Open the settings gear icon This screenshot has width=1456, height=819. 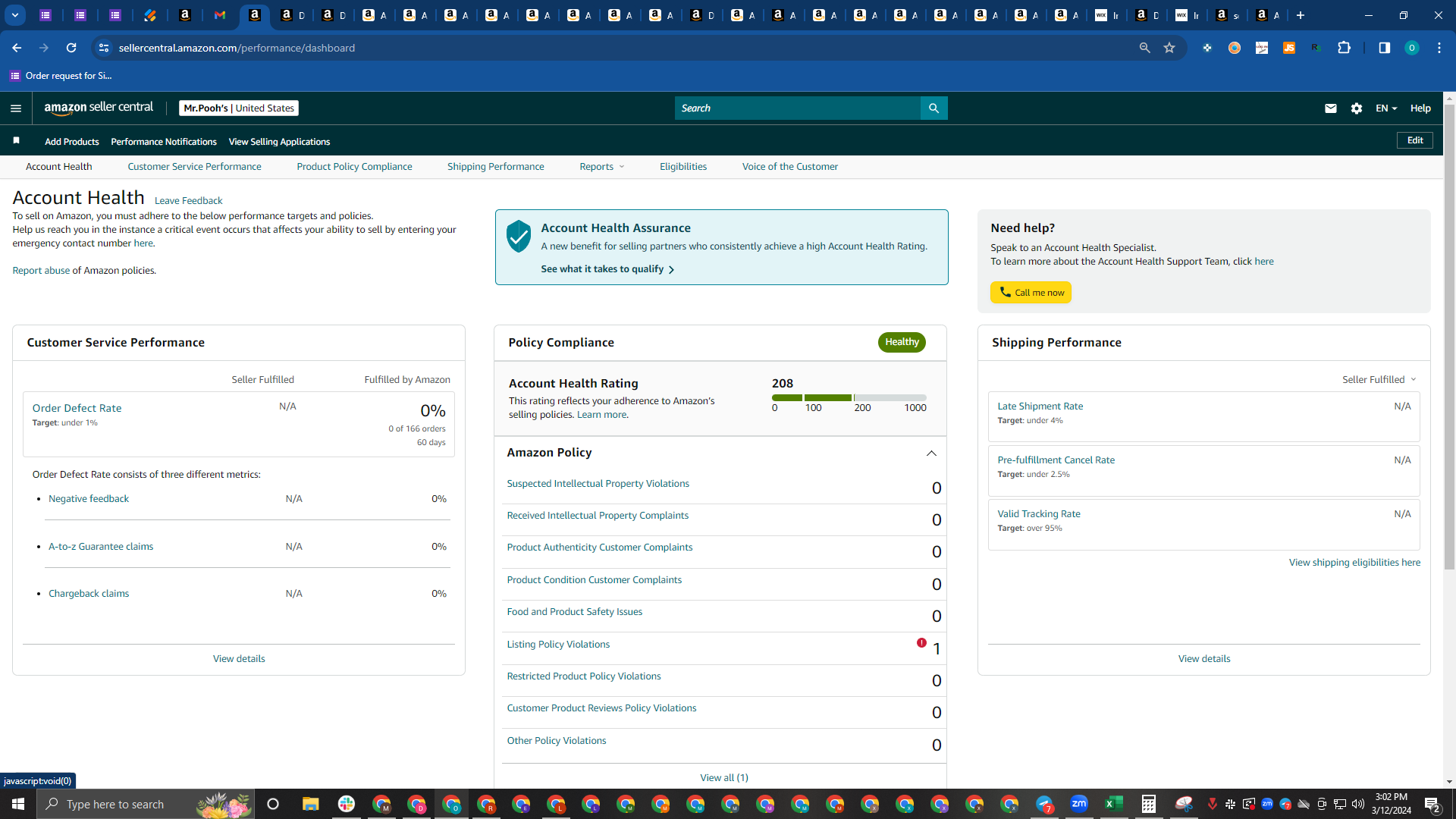(1357, 108)
